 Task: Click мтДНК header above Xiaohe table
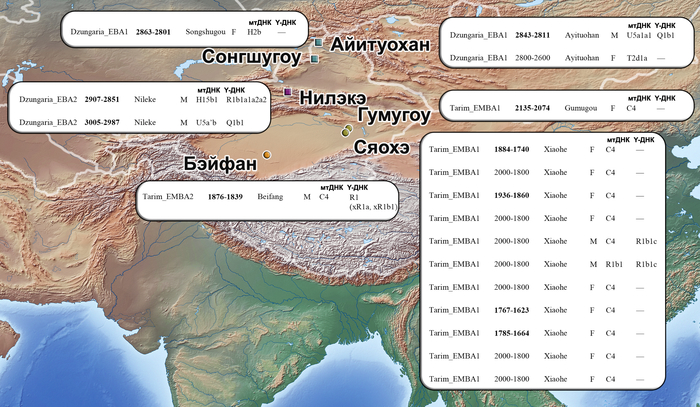tap(618, 140)
